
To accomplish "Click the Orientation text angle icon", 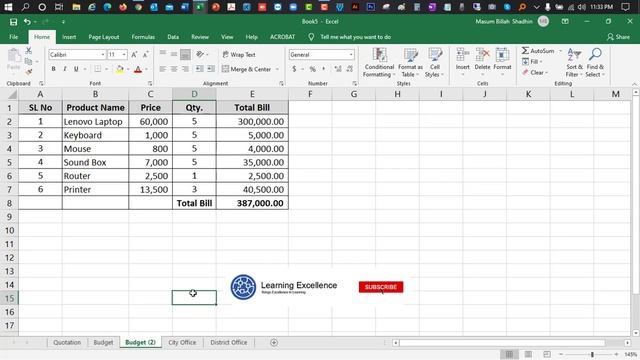I will coord(200,54).
